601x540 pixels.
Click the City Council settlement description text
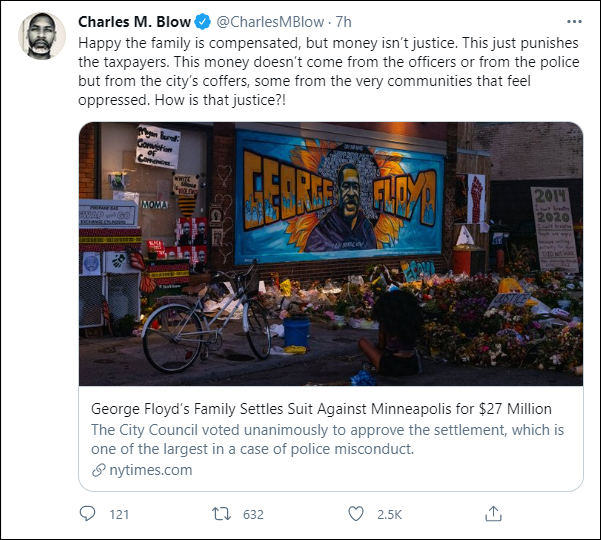(327, 439)
